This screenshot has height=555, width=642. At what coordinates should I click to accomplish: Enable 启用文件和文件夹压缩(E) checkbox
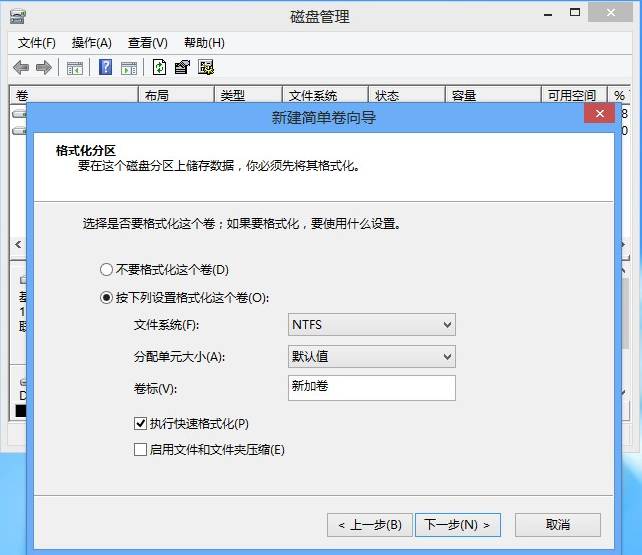pos(209,450)
